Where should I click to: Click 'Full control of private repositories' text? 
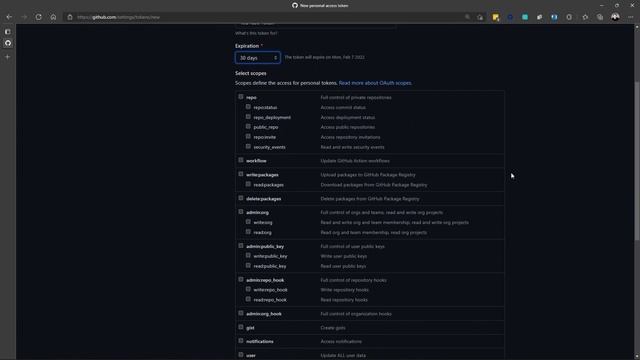point(356,98)
